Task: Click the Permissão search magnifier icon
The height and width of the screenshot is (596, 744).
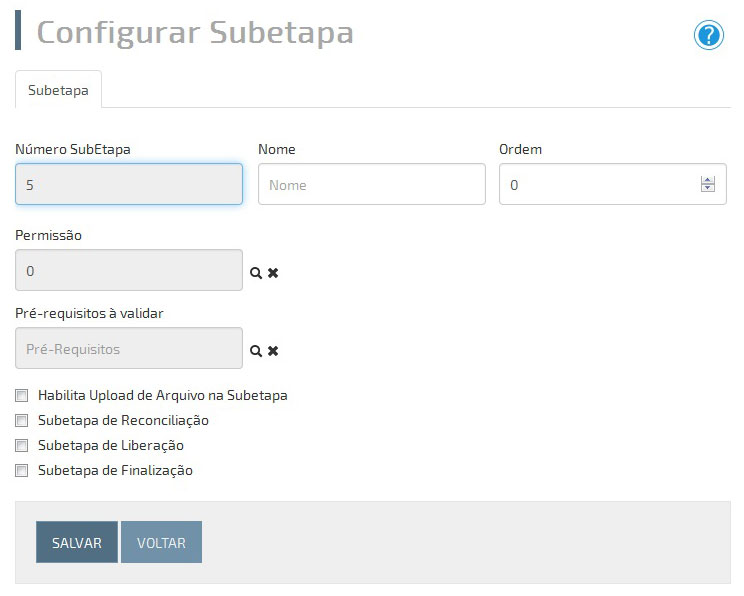Action: 256,273
